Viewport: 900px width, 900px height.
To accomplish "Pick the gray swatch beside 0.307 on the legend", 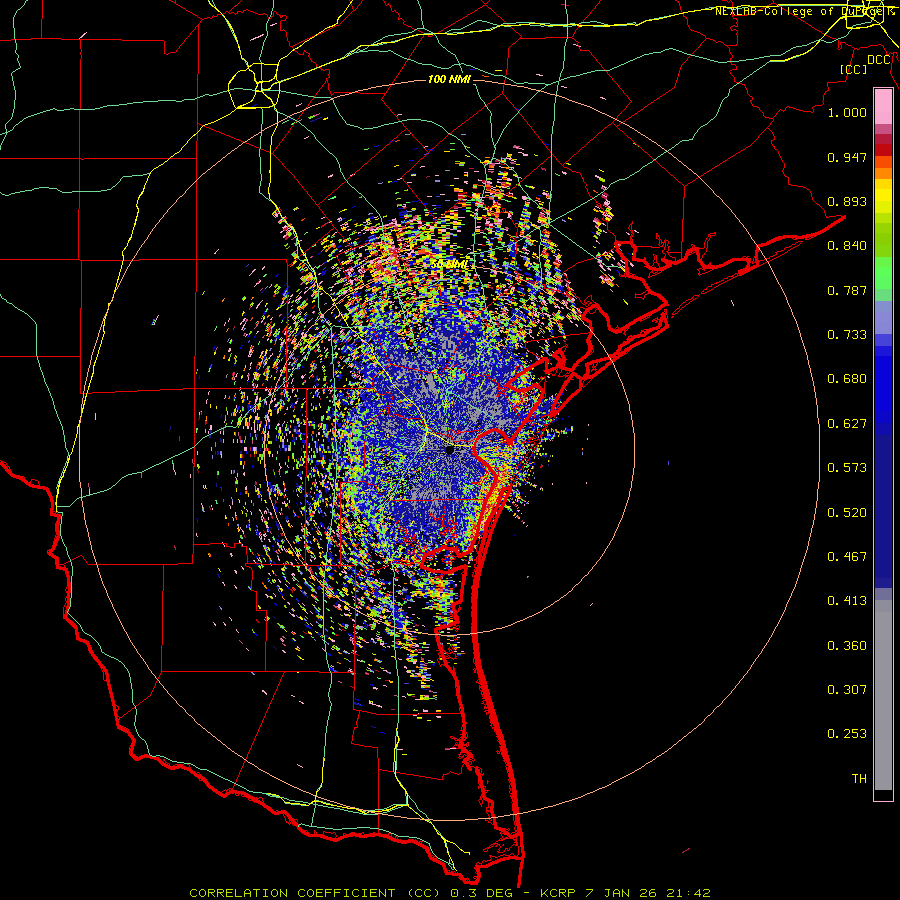I will [x=883, y=695].
